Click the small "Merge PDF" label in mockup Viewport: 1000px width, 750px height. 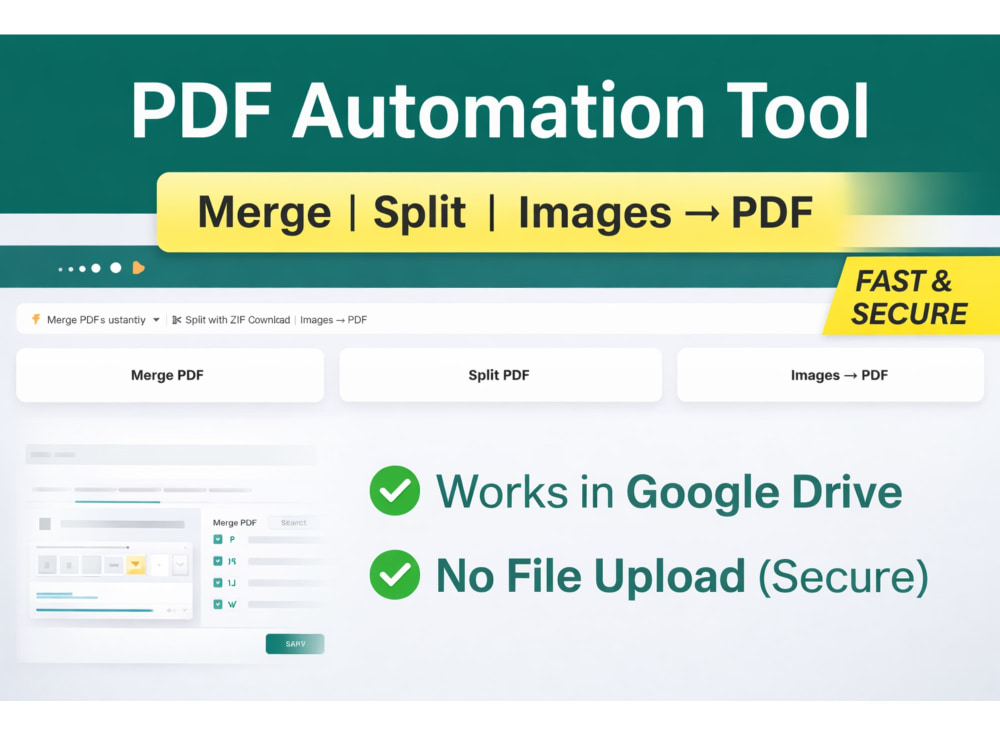click(x=235, y=522)
